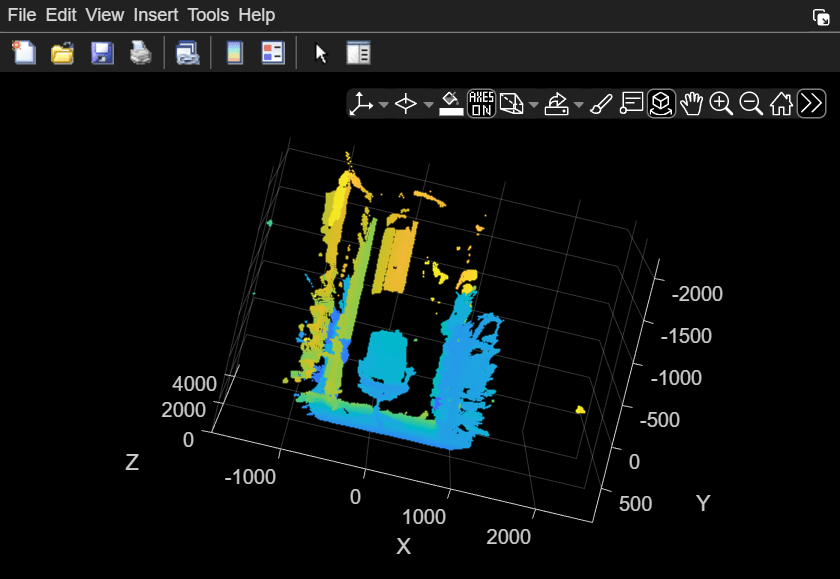
Task: Turn off the highlighted Rotate 3D mode
Action: click(x=661, y=103)
